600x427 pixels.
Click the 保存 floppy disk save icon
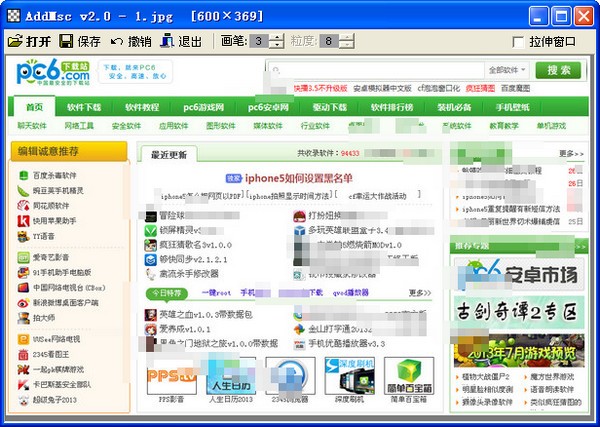pyautogui.click(x=66, y=41)
